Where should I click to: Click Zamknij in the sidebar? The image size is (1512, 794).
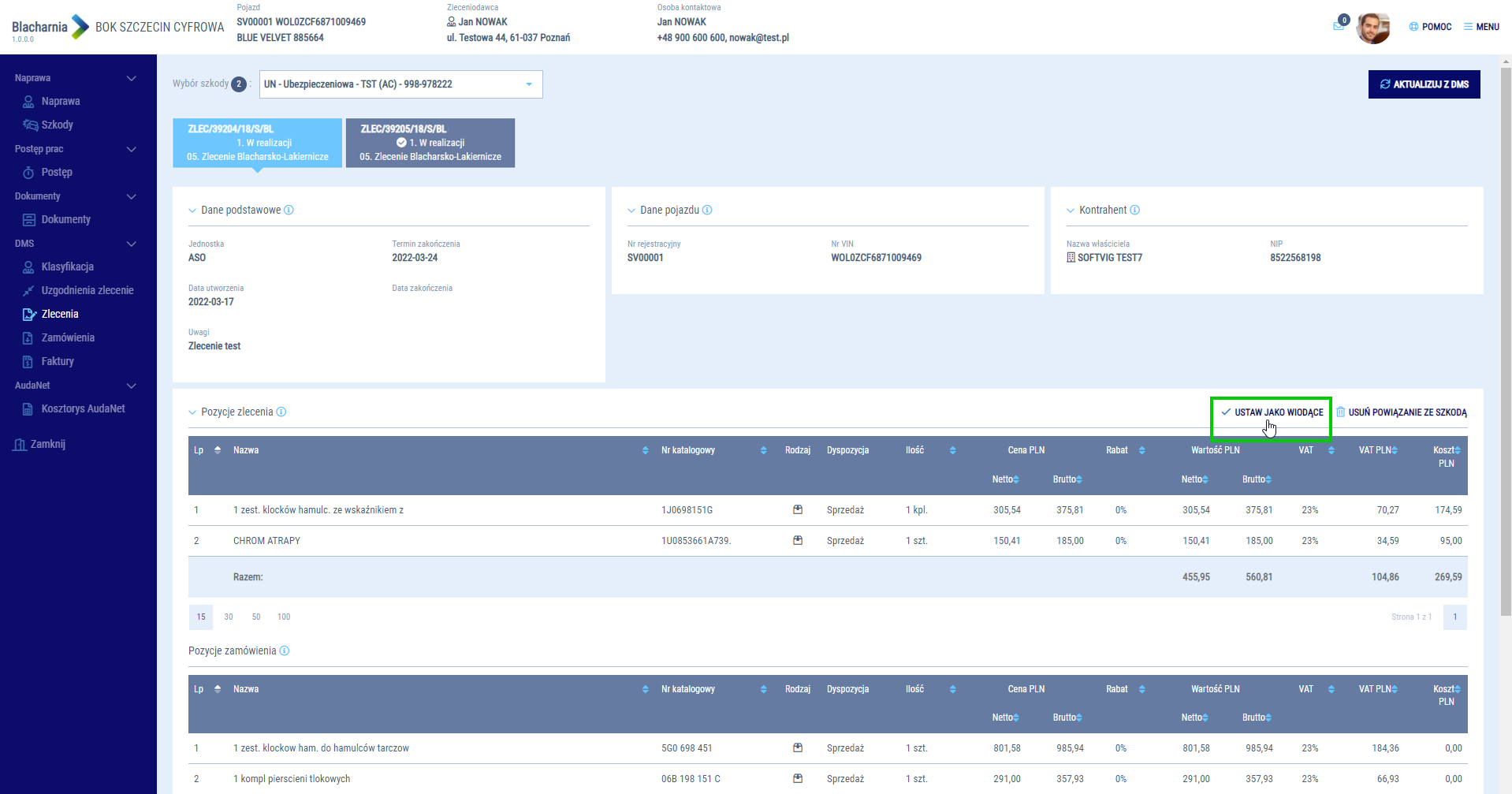click(47, 444)
